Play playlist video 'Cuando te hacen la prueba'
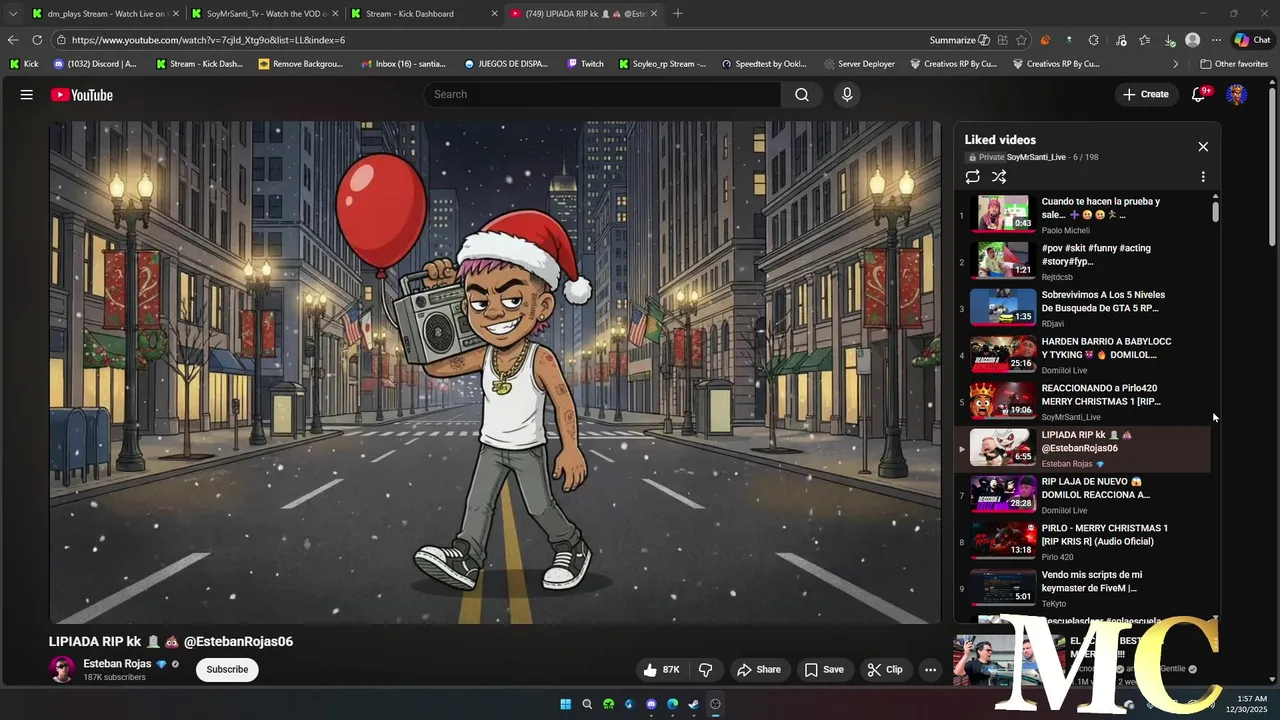 [x=1083, y=215]
